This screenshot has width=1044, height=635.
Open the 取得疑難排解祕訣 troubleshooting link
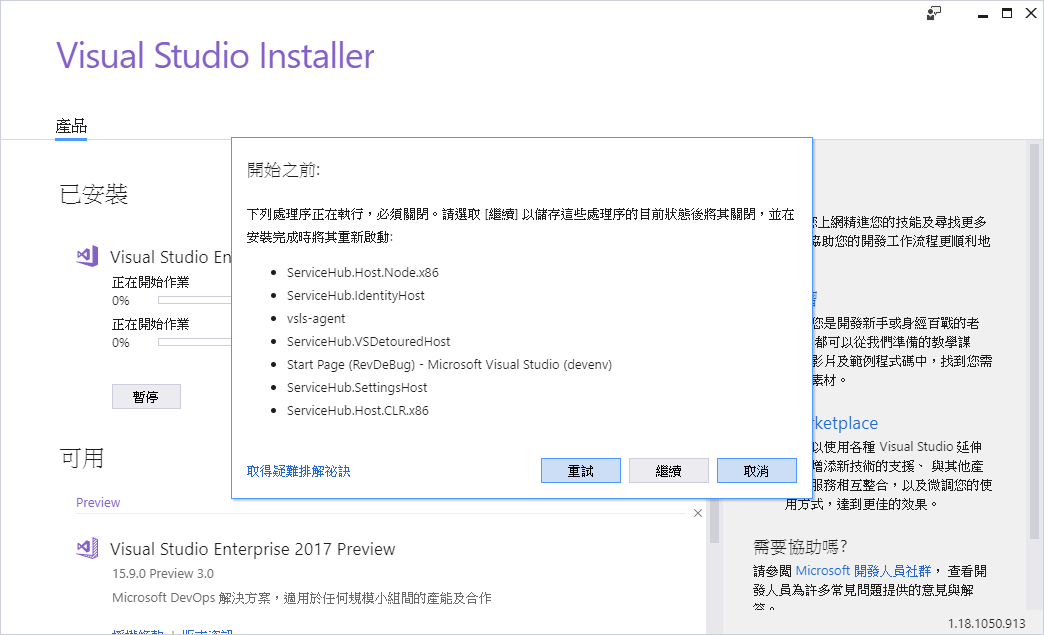(x=298, y=470)
